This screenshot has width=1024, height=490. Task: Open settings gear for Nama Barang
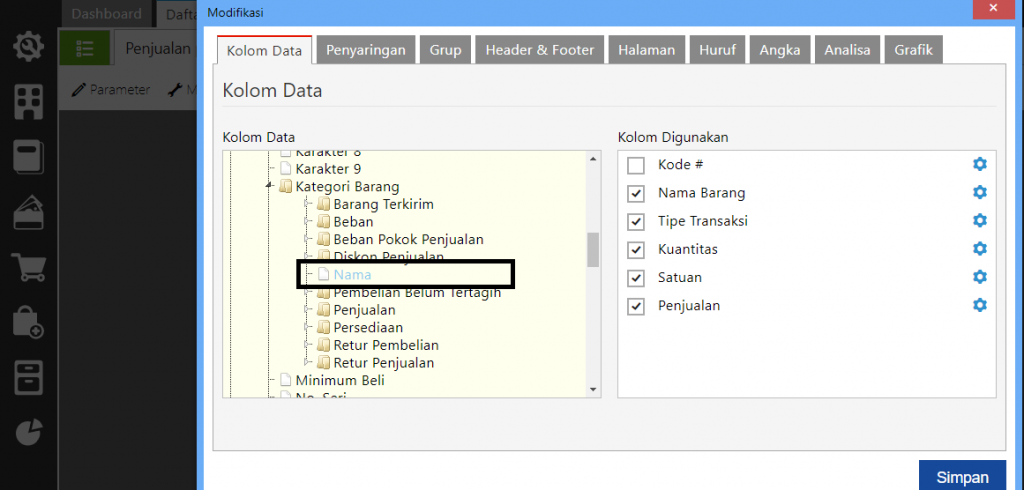[x=980, y=193]
